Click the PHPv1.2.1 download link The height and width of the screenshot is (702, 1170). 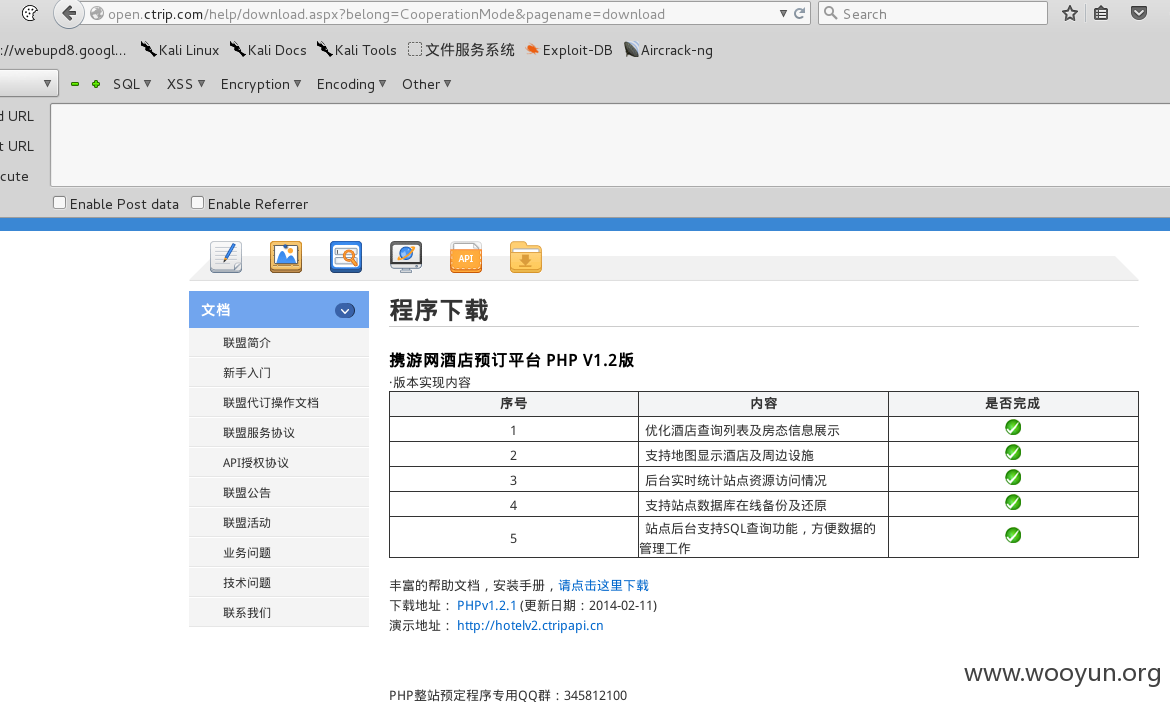tap(487, 606)
